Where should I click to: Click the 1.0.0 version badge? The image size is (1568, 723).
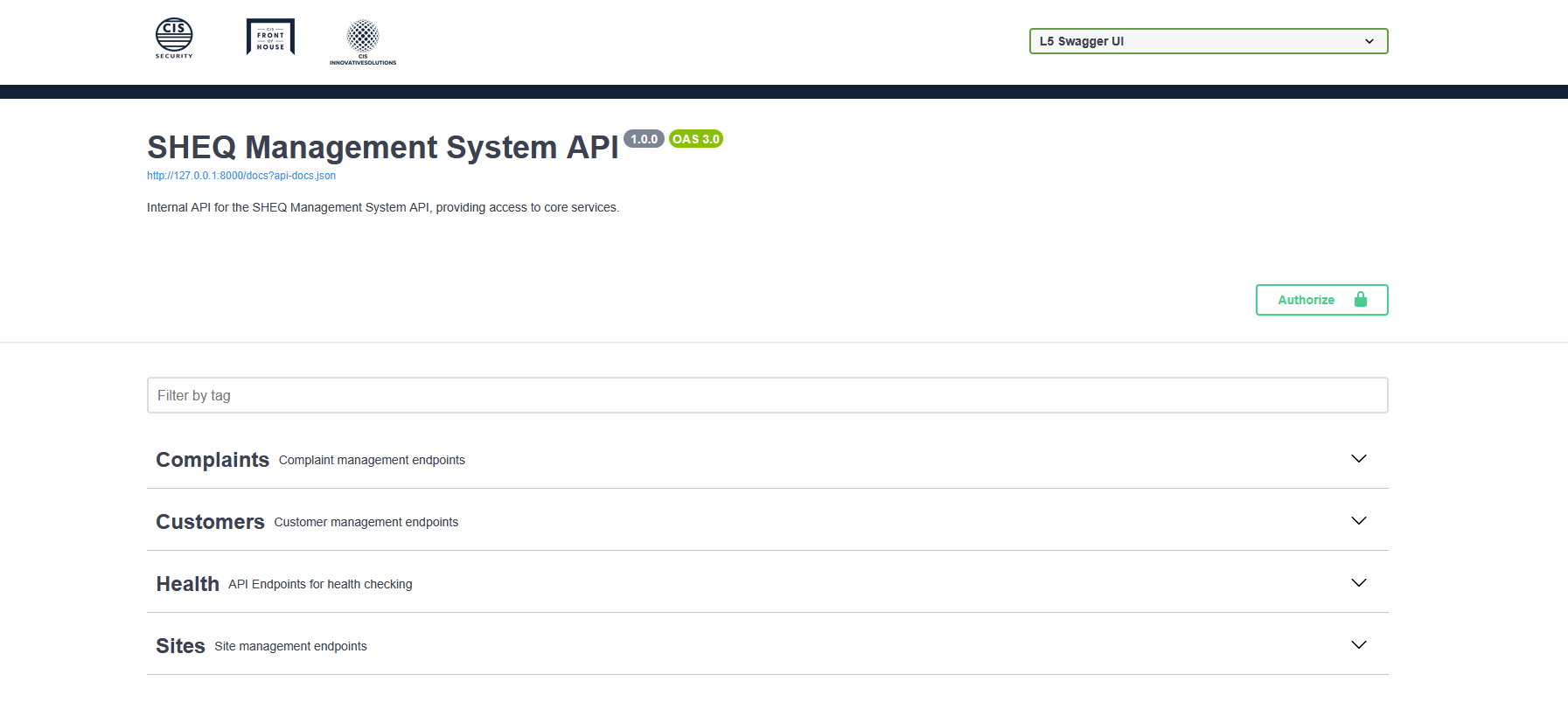pyautogui.click(x=644, y=139)
